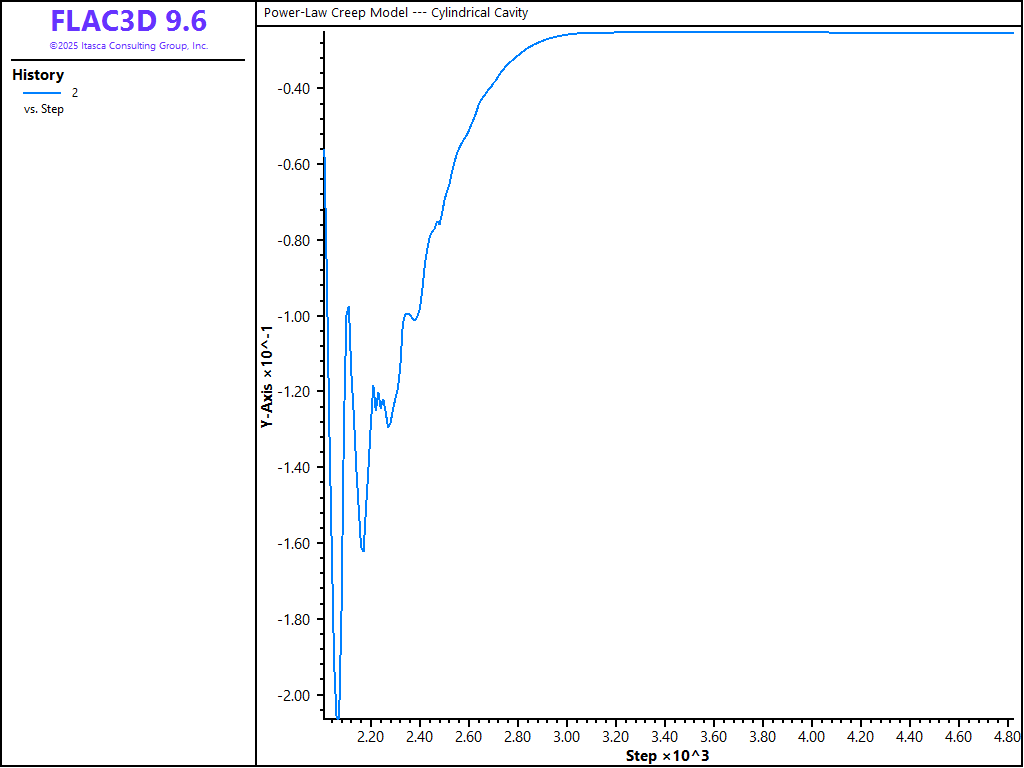Select the History legend heading
This screenshot has height=768, width=1024.
tap(38, 75)
